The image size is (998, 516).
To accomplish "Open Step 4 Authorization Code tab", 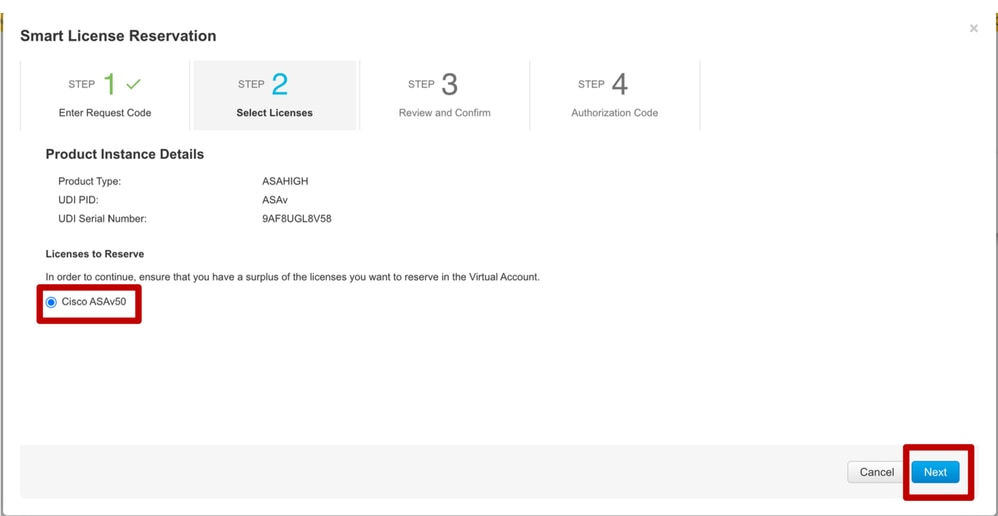I will pos(614,95).
